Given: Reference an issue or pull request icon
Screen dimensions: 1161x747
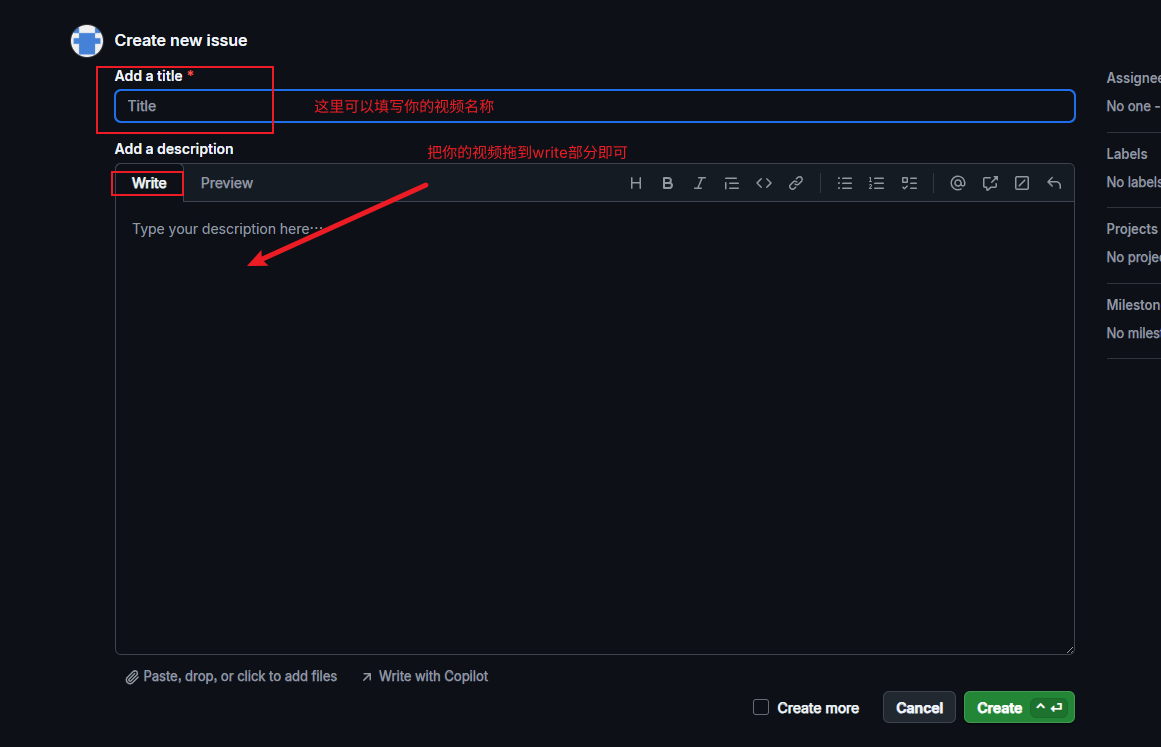Looking at the screenshot, I should coord(990,183).
